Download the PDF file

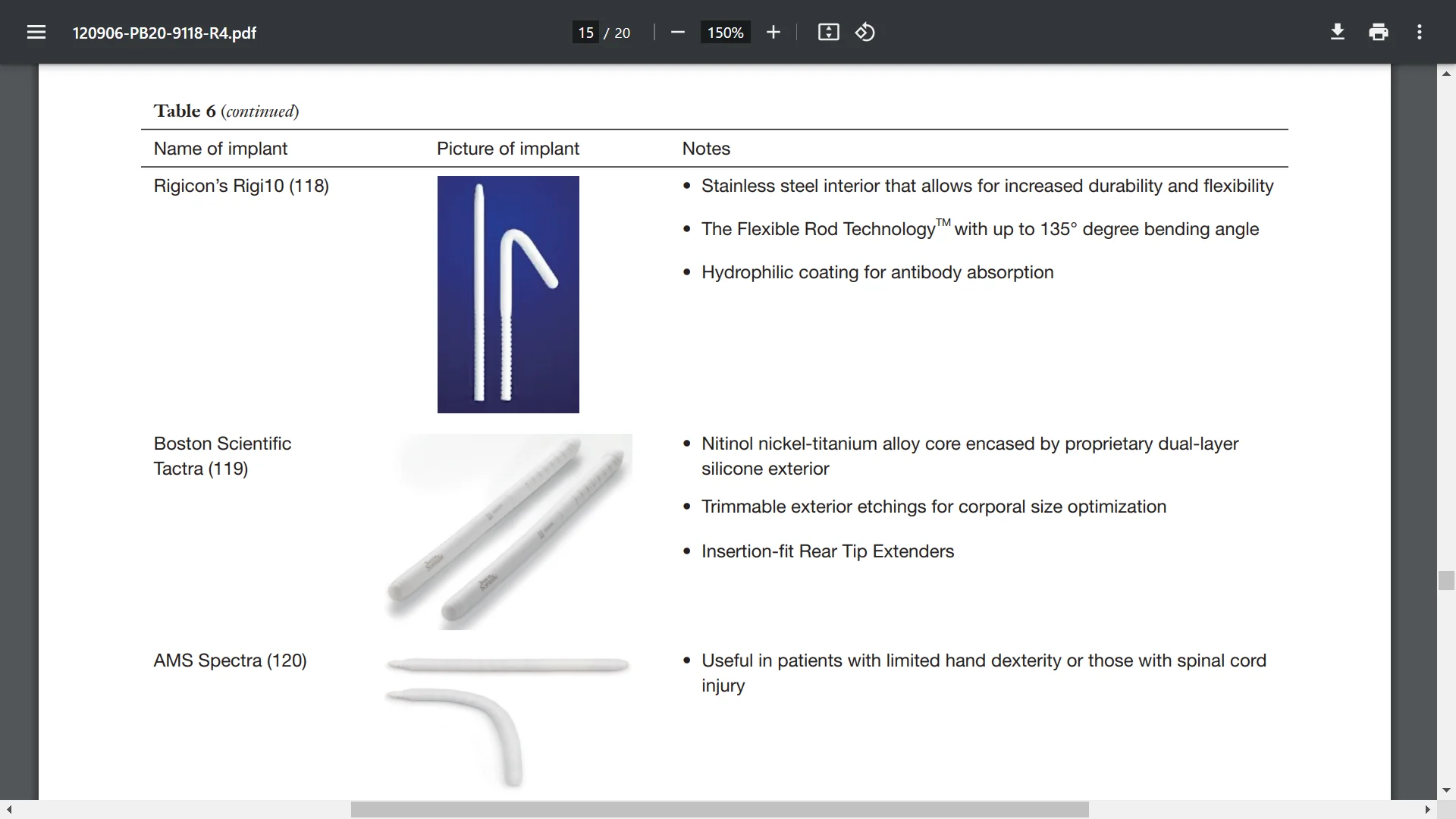click(1338, 33)
